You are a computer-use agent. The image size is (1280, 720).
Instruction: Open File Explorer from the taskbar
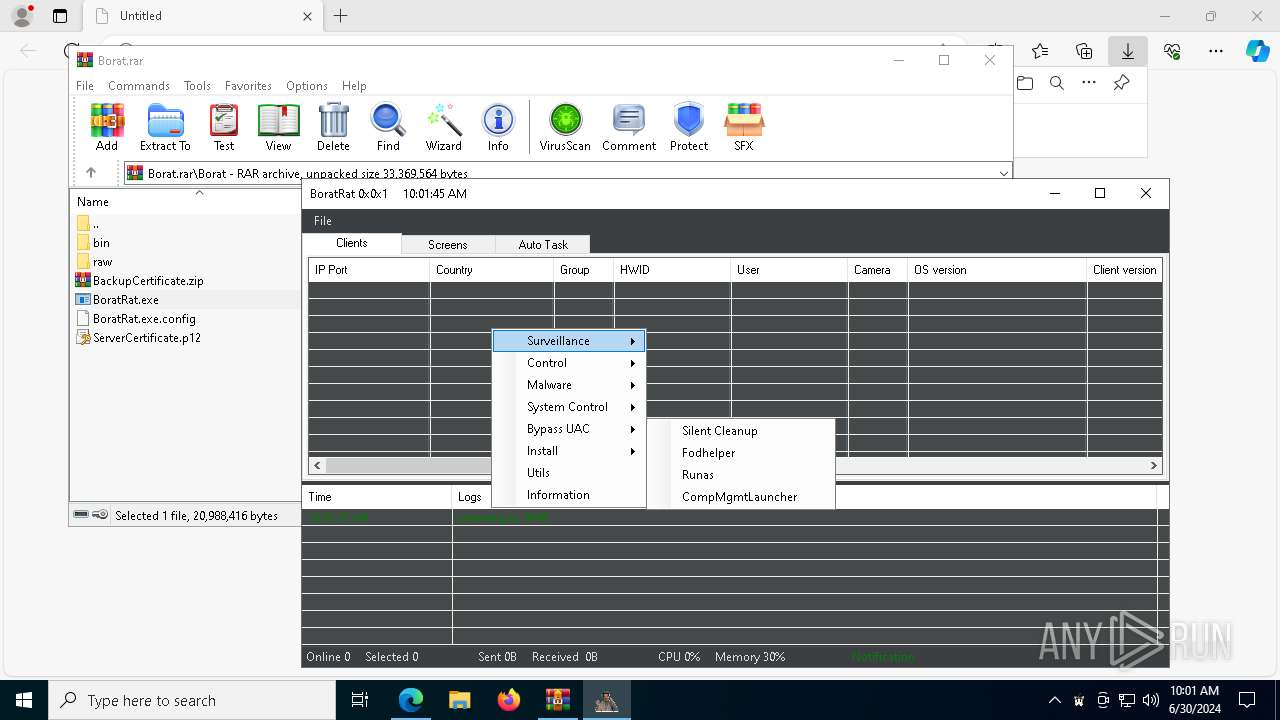point(459,700)
